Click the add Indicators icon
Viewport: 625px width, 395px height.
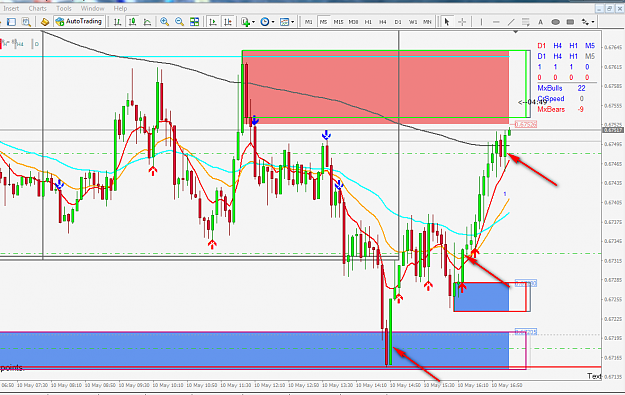point(246,22)
